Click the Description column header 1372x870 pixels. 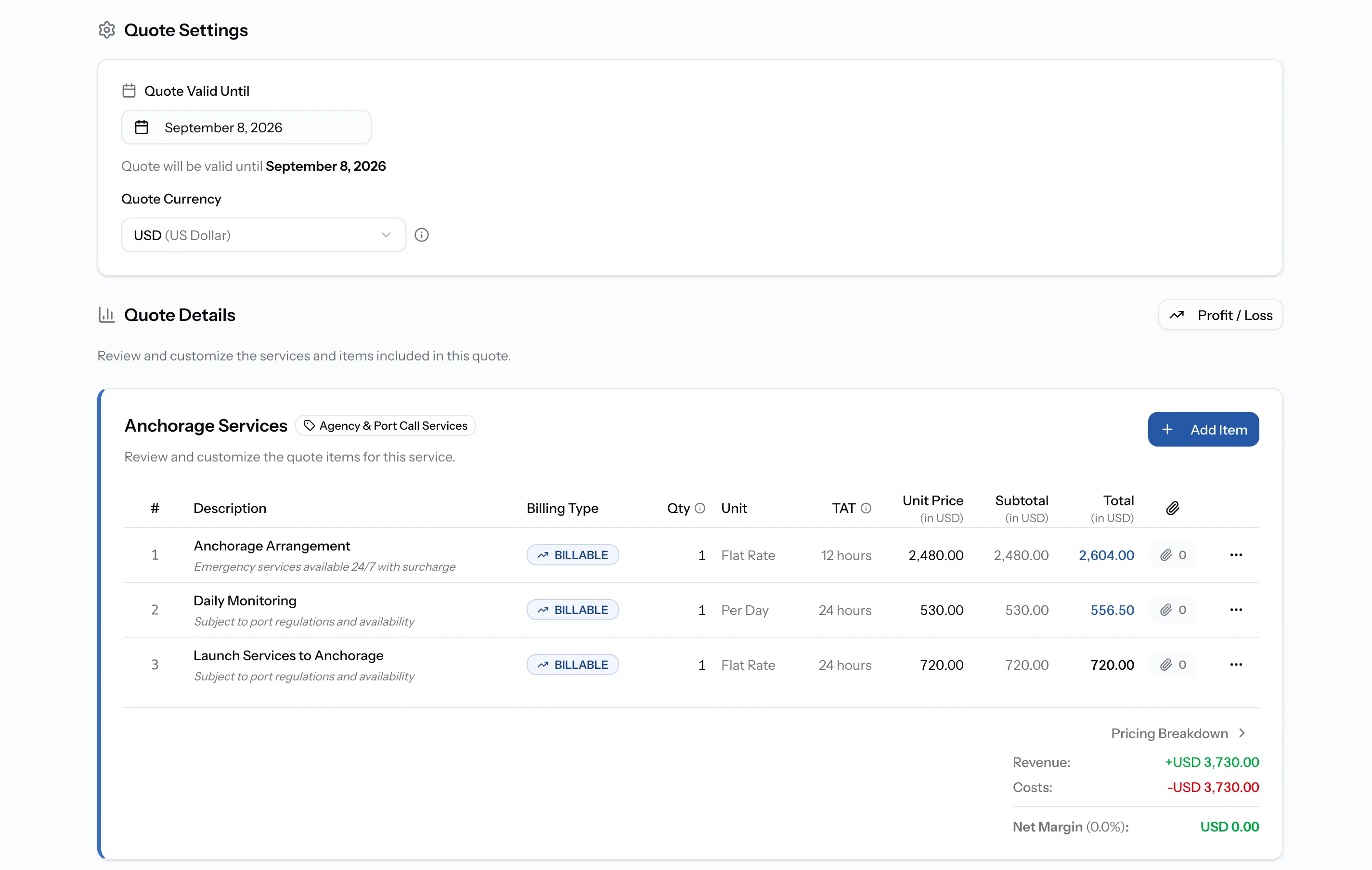tap(230, 508)
